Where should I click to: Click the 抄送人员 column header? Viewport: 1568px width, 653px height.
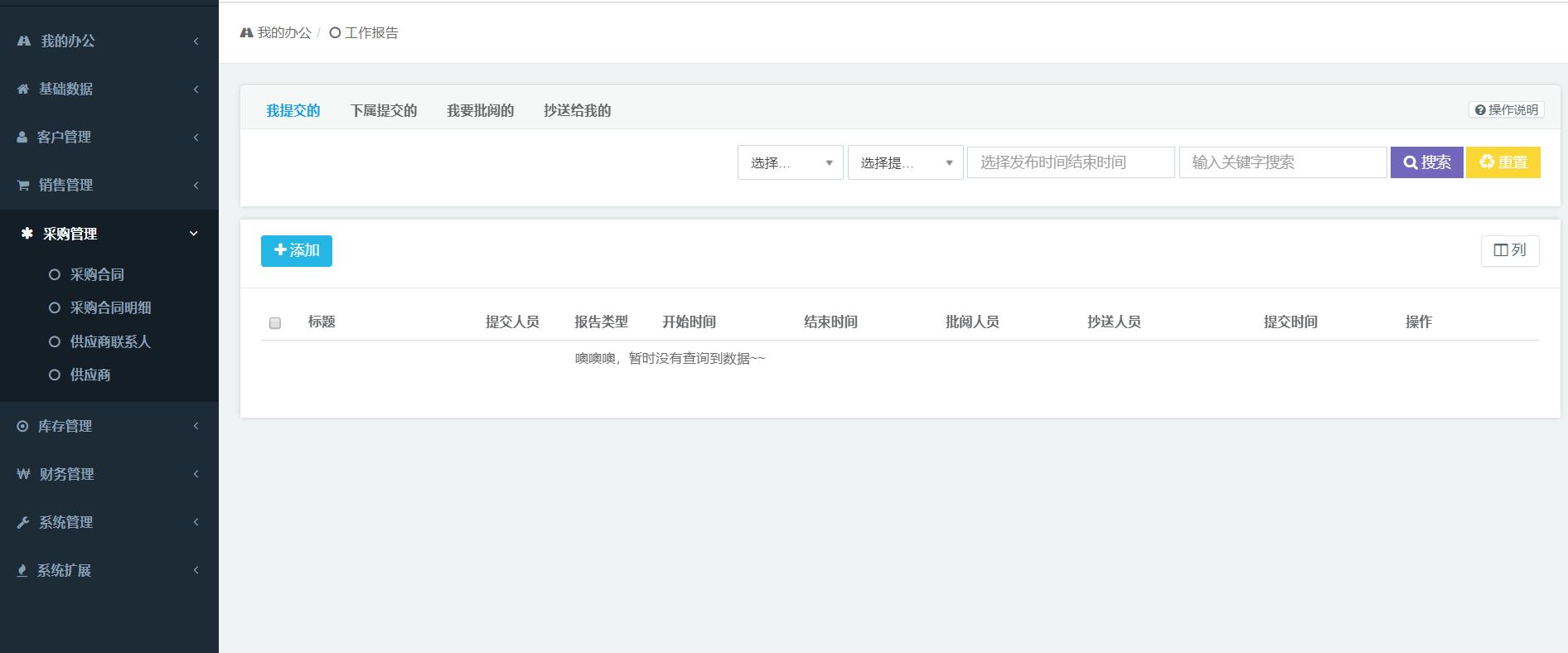pos(1114,322)
